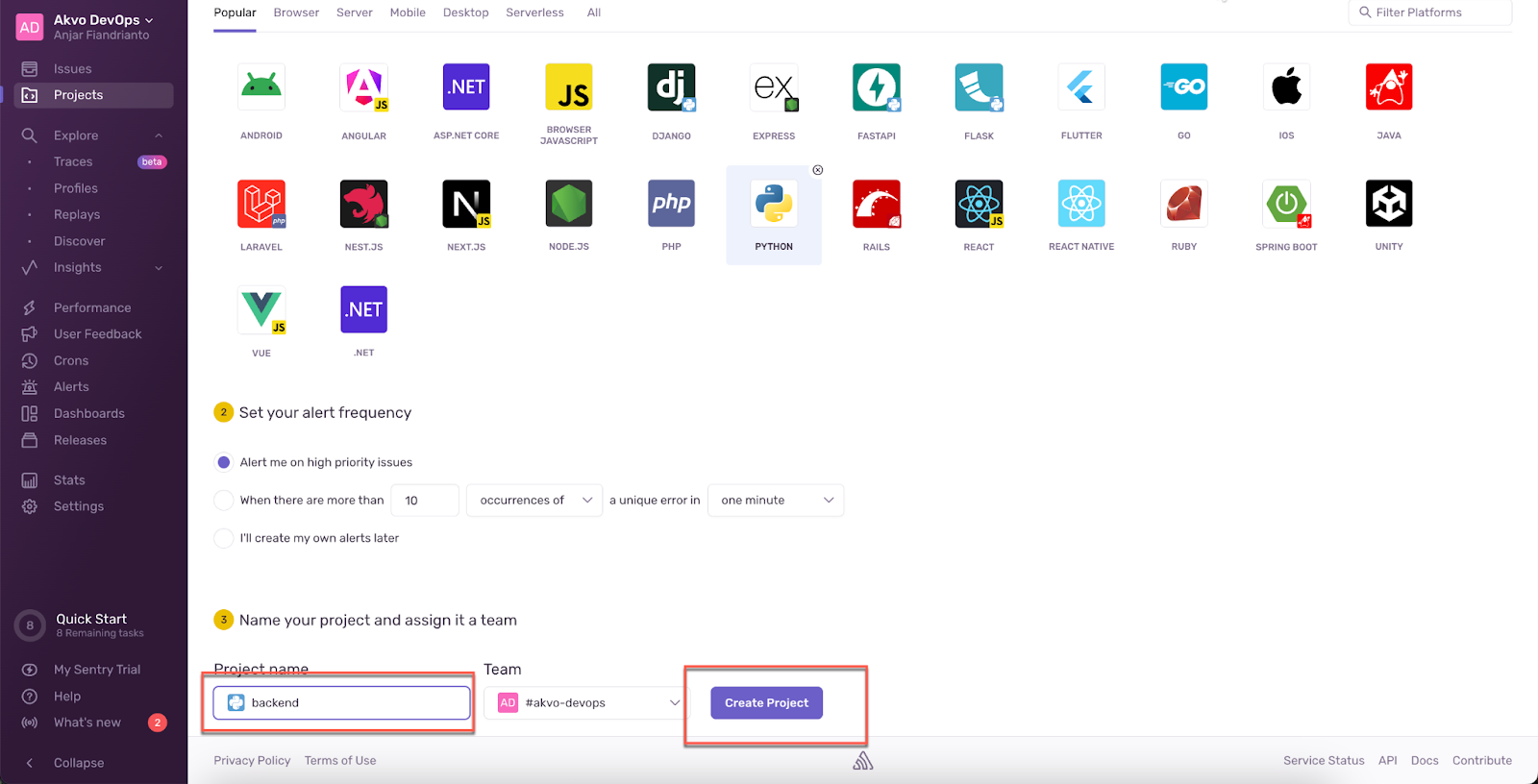The height and width of the screenshot is (784, 1538).
Task: Click the Filter Platforms search field
Action: [x=1430, y=12]
